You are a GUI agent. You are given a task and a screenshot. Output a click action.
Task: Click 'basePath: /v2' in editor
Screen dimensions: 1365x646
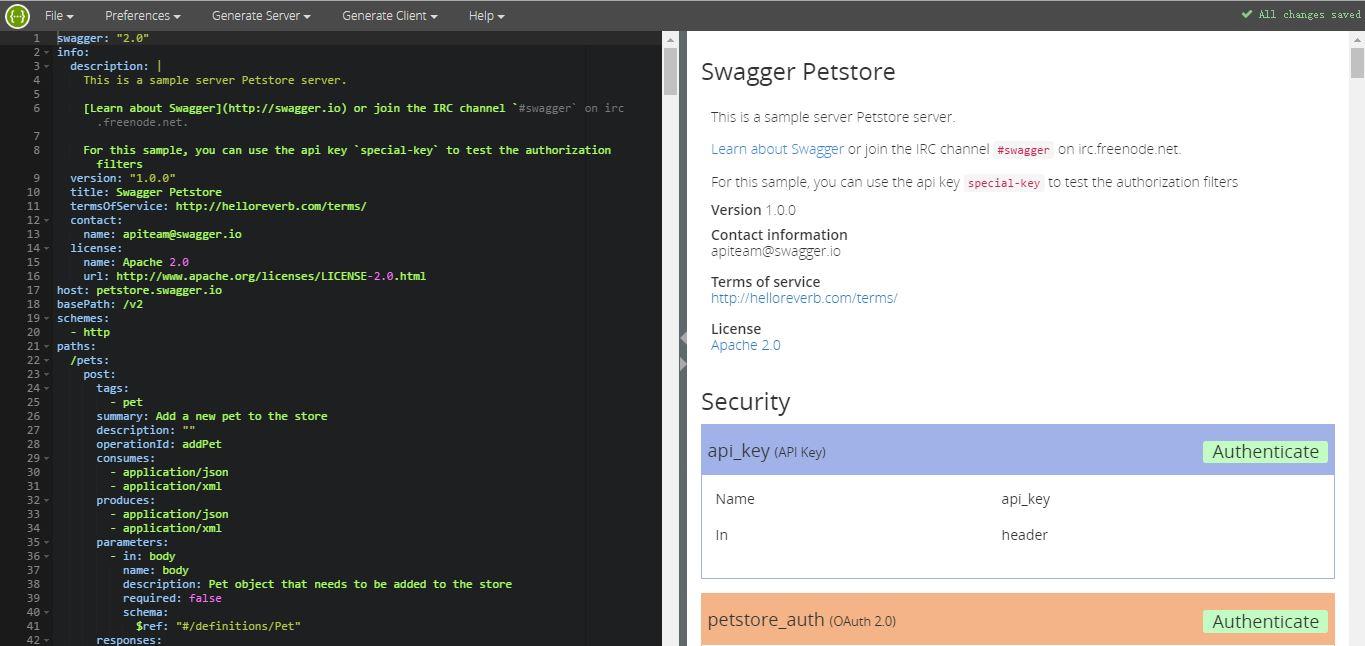tap(100, 304)
